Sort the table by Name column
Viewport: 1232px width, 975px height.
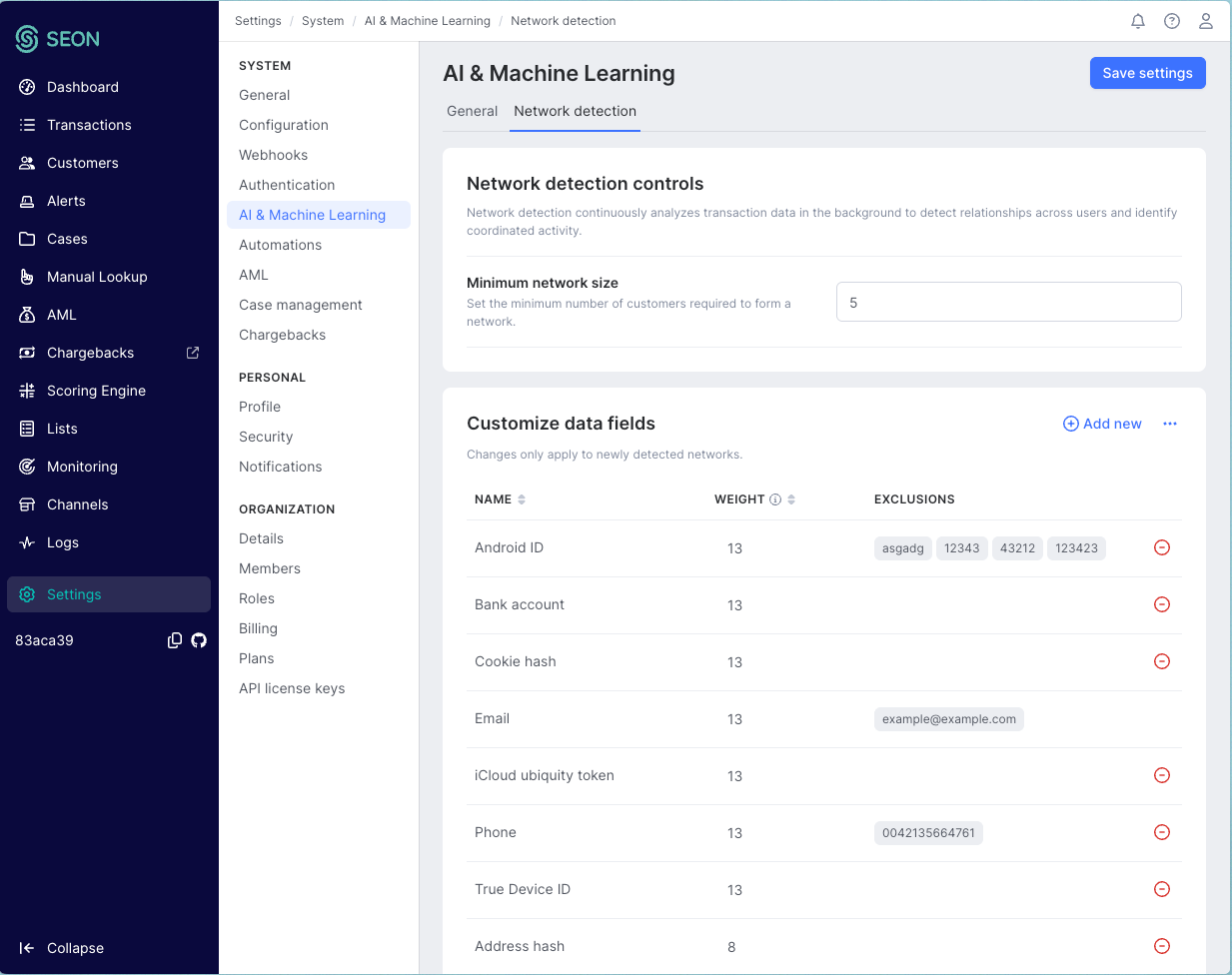click(522, 499)
